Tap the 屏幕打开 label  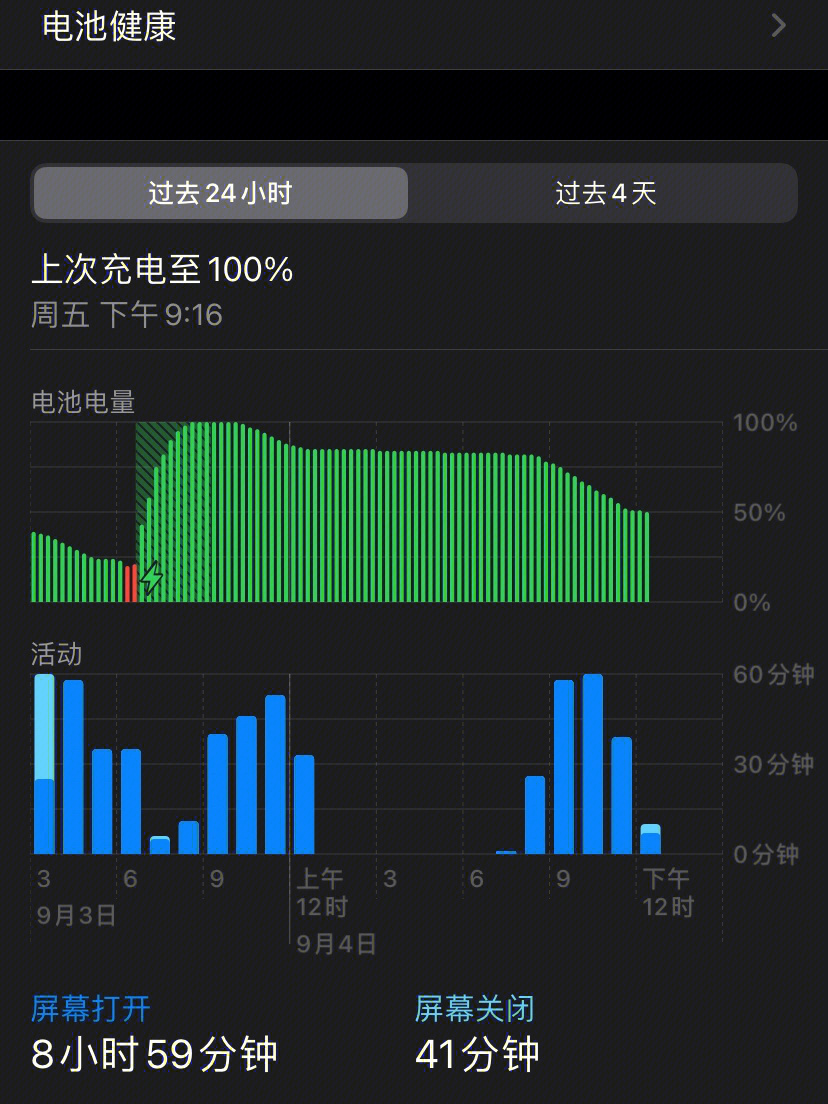point(91,1008)
